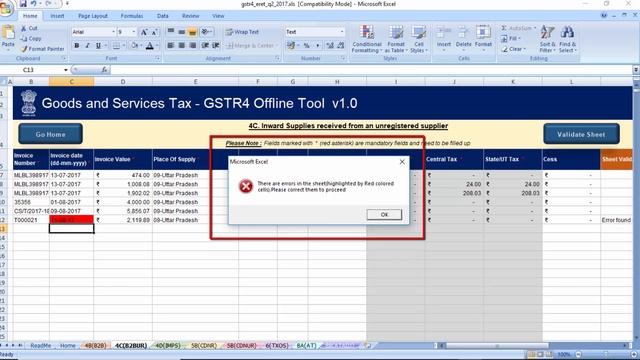
Task: Expand the Name Box dropdown arrow
Action: point(66,70)
